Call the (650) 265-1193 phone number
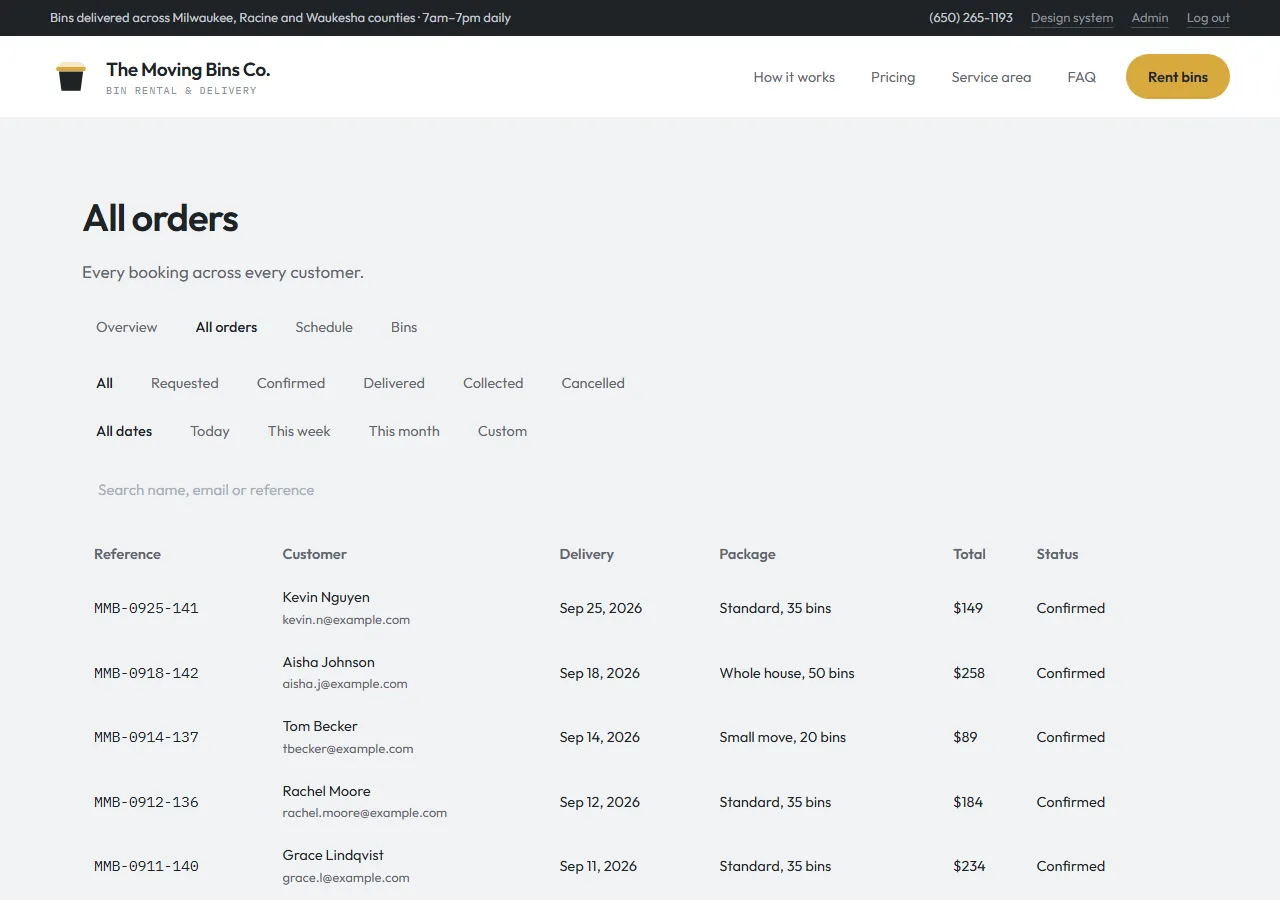Screen dimensions: 1280x900 pos(971,18)
